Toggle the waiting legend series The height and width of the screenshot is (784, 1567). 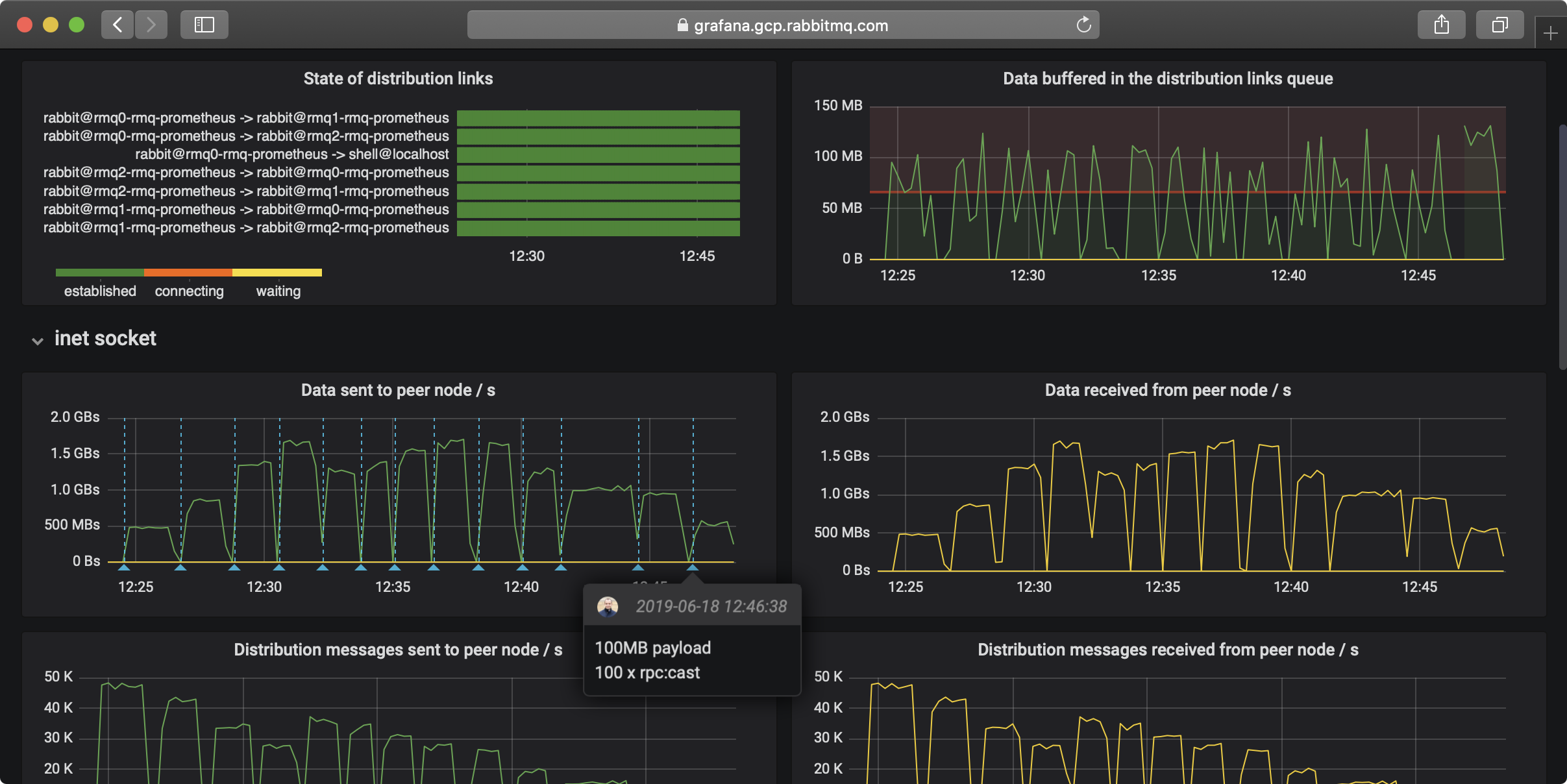point(278,291)
